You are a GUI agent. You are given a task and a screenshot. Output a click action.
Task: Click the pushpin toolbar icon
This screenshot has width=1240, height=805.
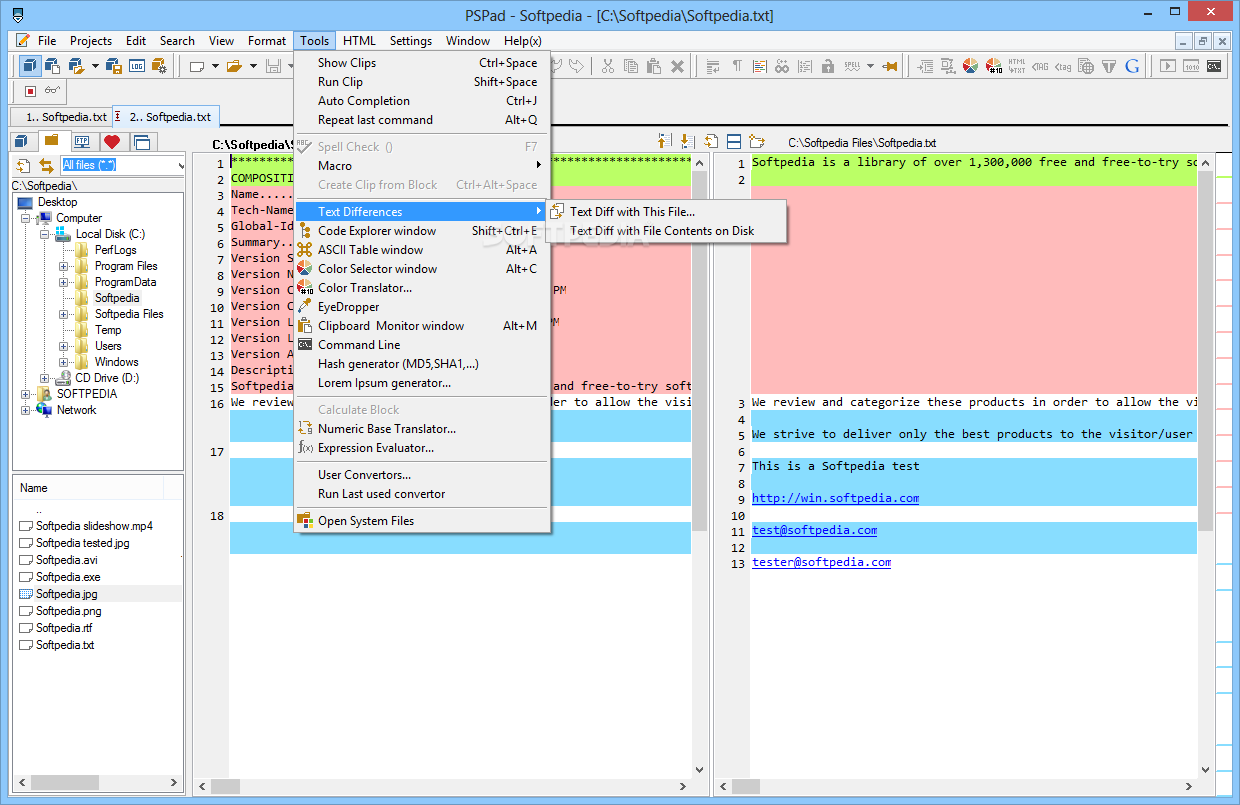point(890,66)
